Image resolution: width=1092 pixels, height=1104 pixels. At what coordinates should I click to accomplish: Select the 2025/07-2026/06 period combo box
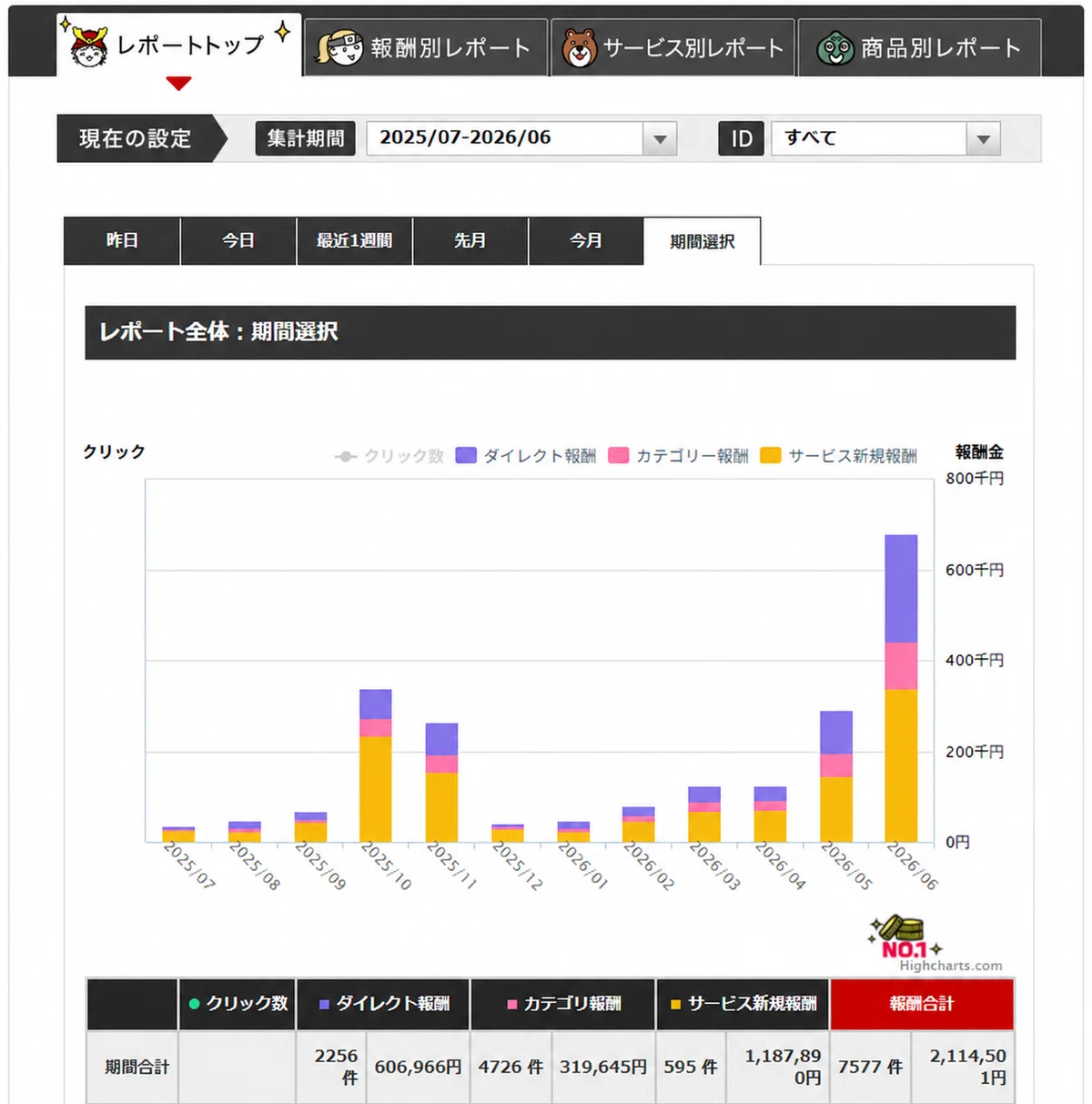[521, 139]
